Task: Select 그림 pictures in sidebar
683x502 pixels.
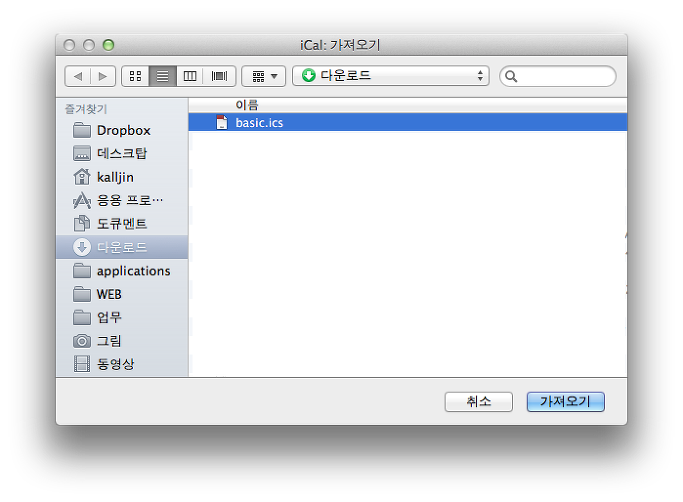Action: (122, 341)
